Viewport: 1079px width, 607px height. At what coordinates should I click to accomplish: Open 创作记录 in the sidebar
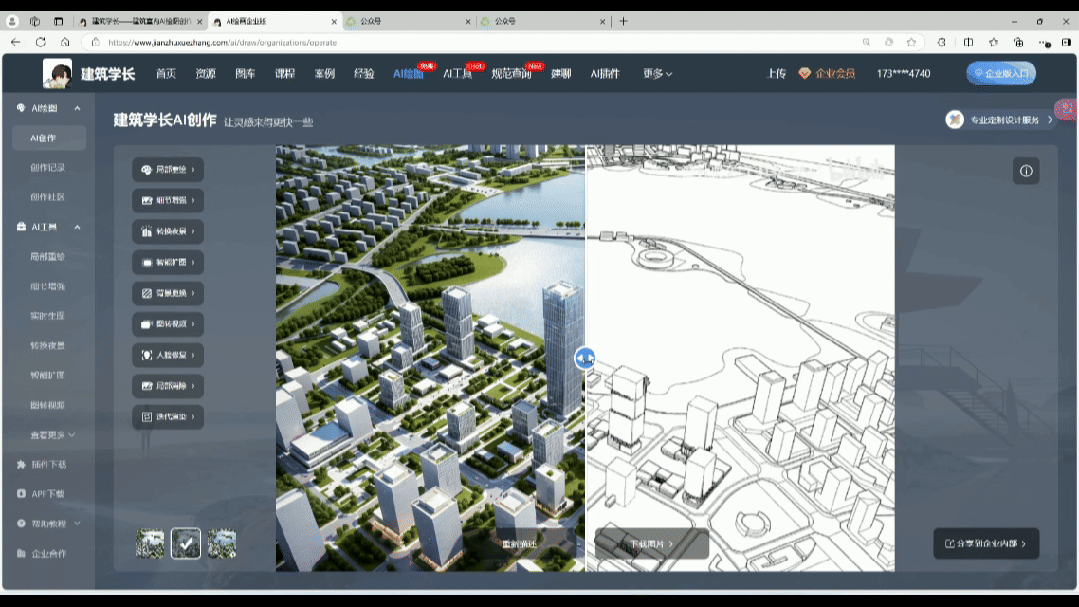[x=47, y=167]
